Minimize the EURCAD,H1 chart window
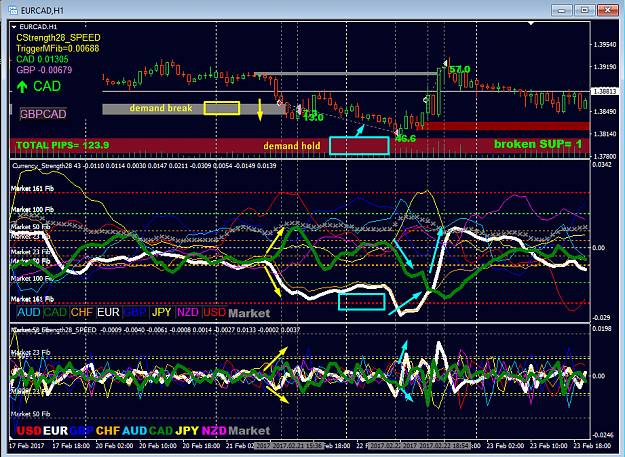The height and width of the screenshot is (457, 625). tap(562, 10)
